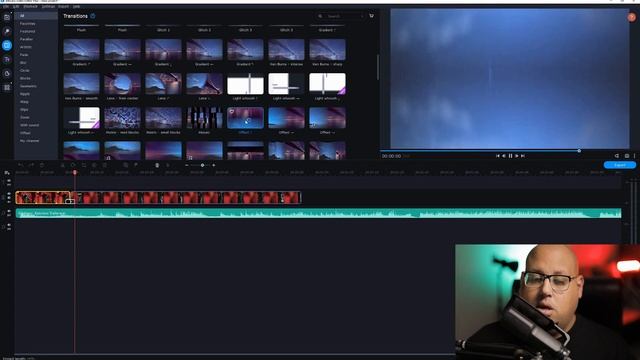The height and width of the screenshot is (360, 640).
Task: Select the Parallax category
Action: click(27, 39)
